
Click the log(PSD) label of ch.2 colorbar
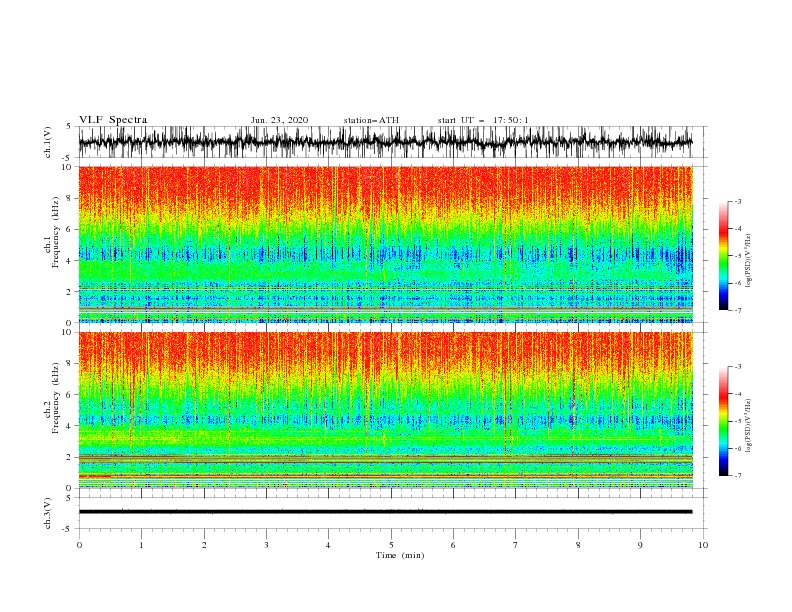coord(748,426)
